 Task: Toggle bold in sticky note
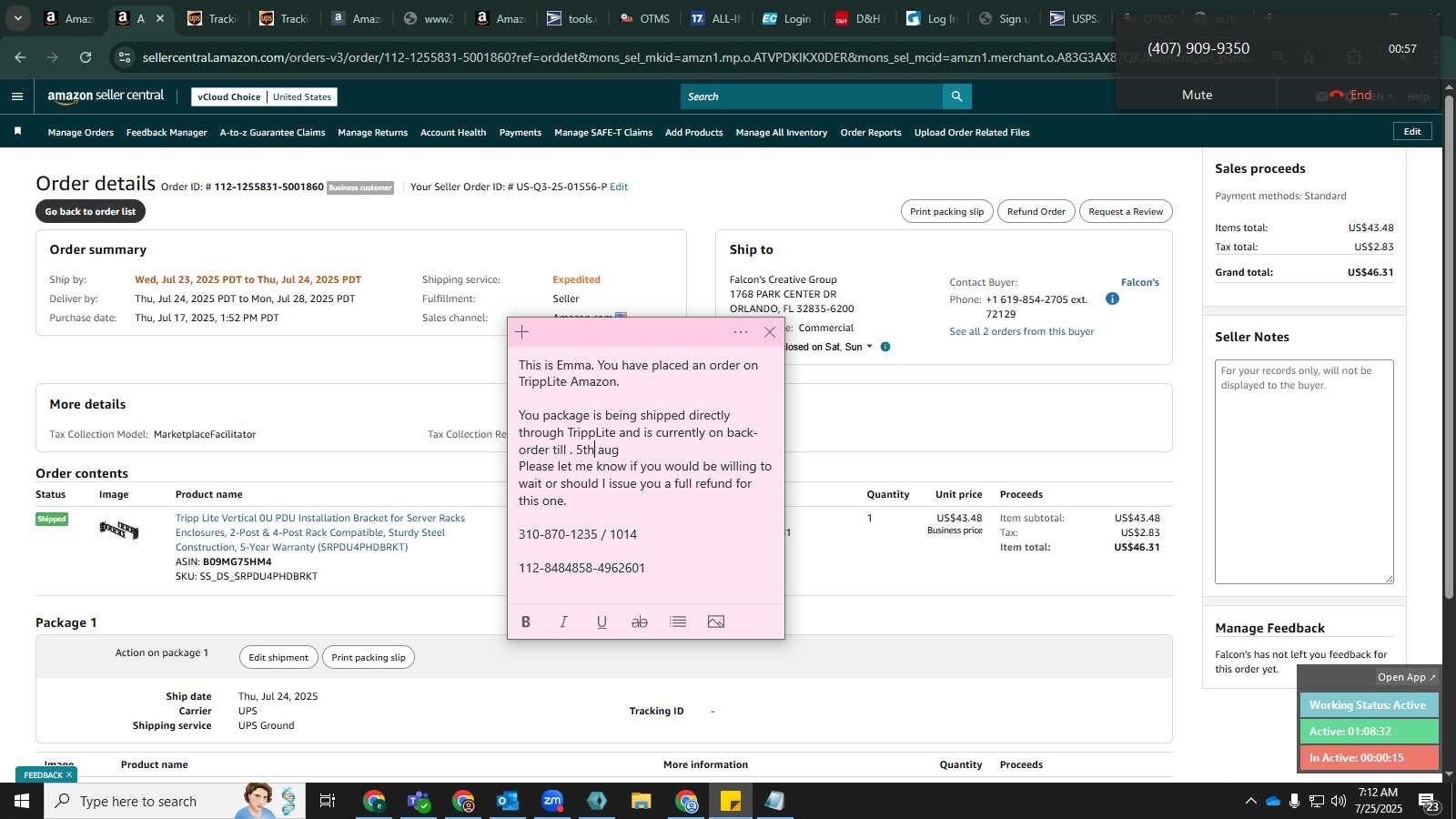(525, 622)
